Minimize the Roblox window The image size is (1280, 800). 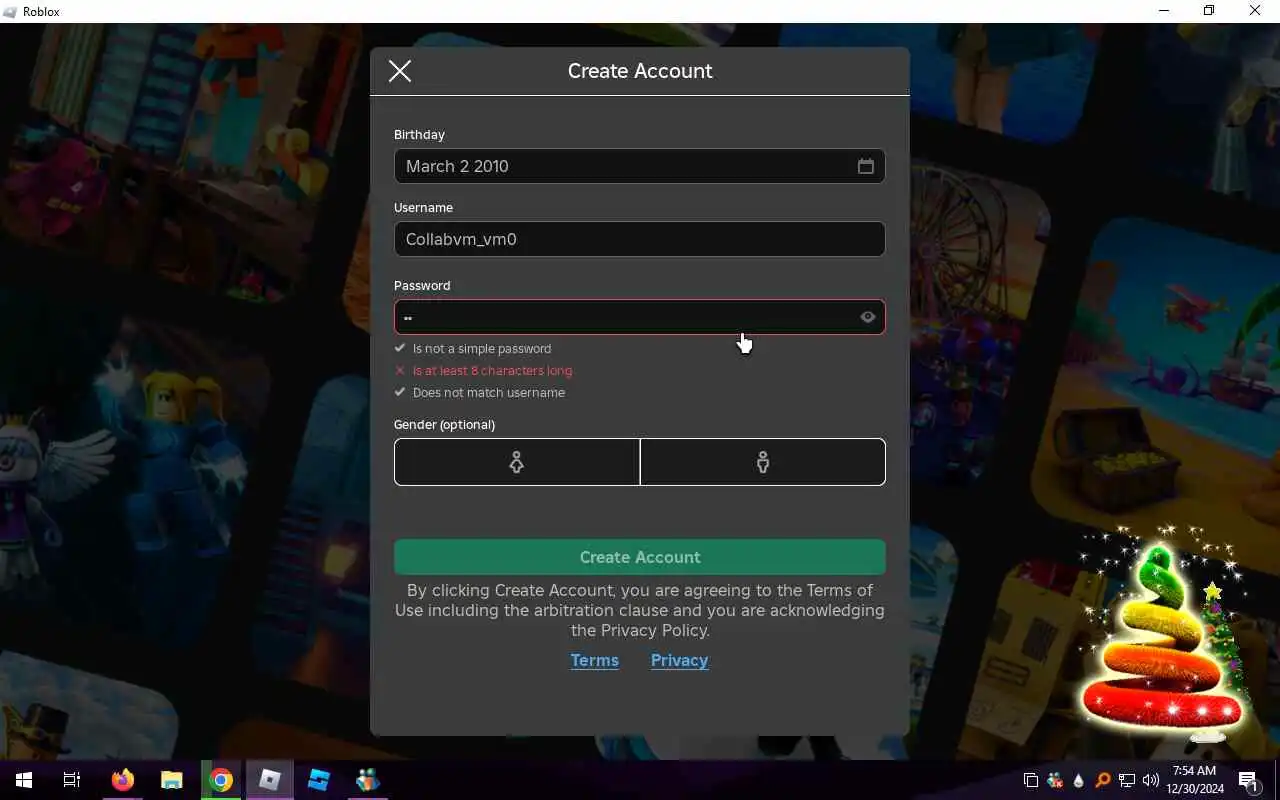[x=1164, y=11]
